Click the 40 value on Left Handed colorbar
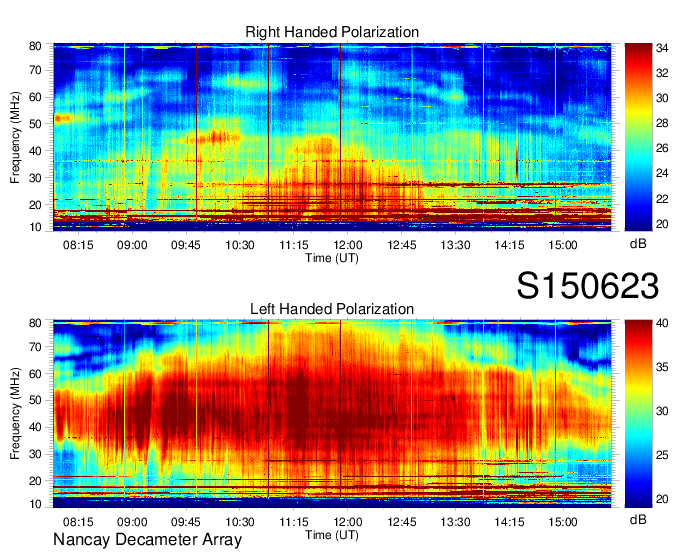This screenshot has height=552, width=680. pyautogui.click(x=662, y=323)
